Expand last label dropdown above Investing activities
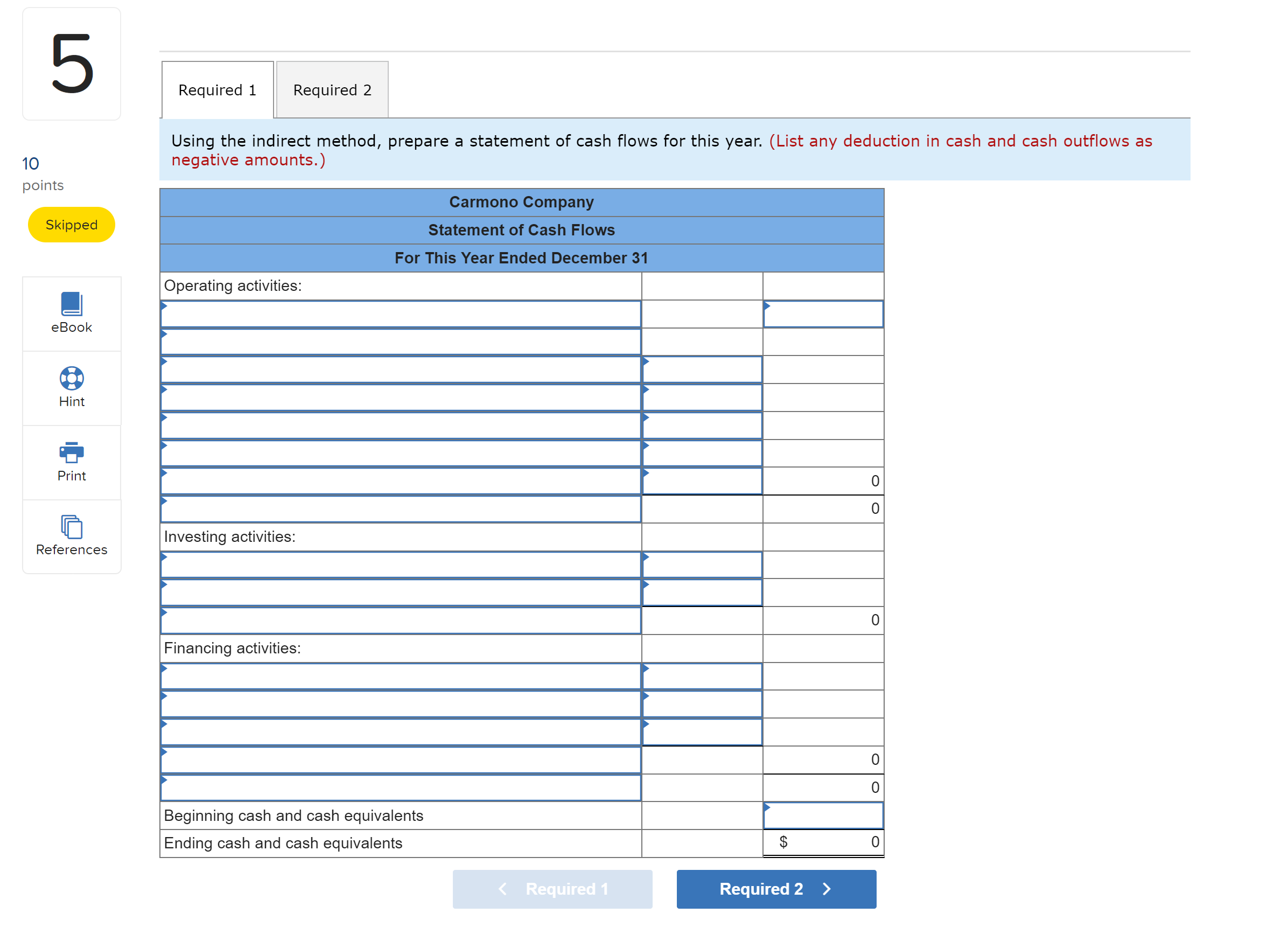The height and width of the screenshot is (927, 1288). coord(401,510)
